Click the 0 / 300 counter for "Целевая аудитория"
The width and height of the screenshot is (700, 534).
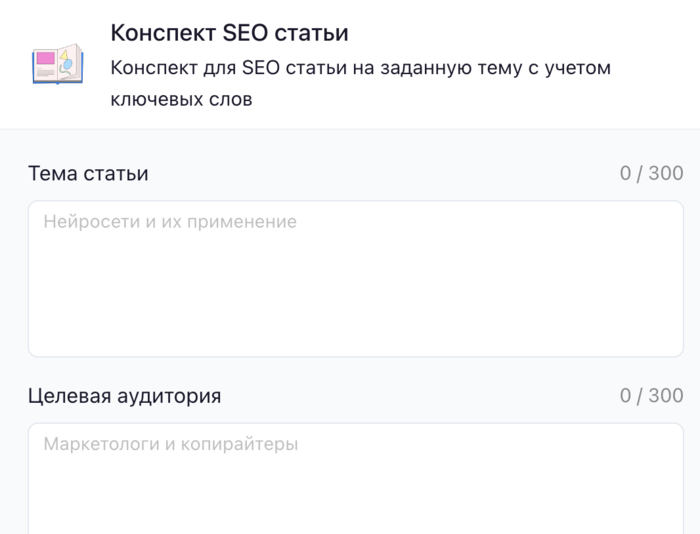651,395
